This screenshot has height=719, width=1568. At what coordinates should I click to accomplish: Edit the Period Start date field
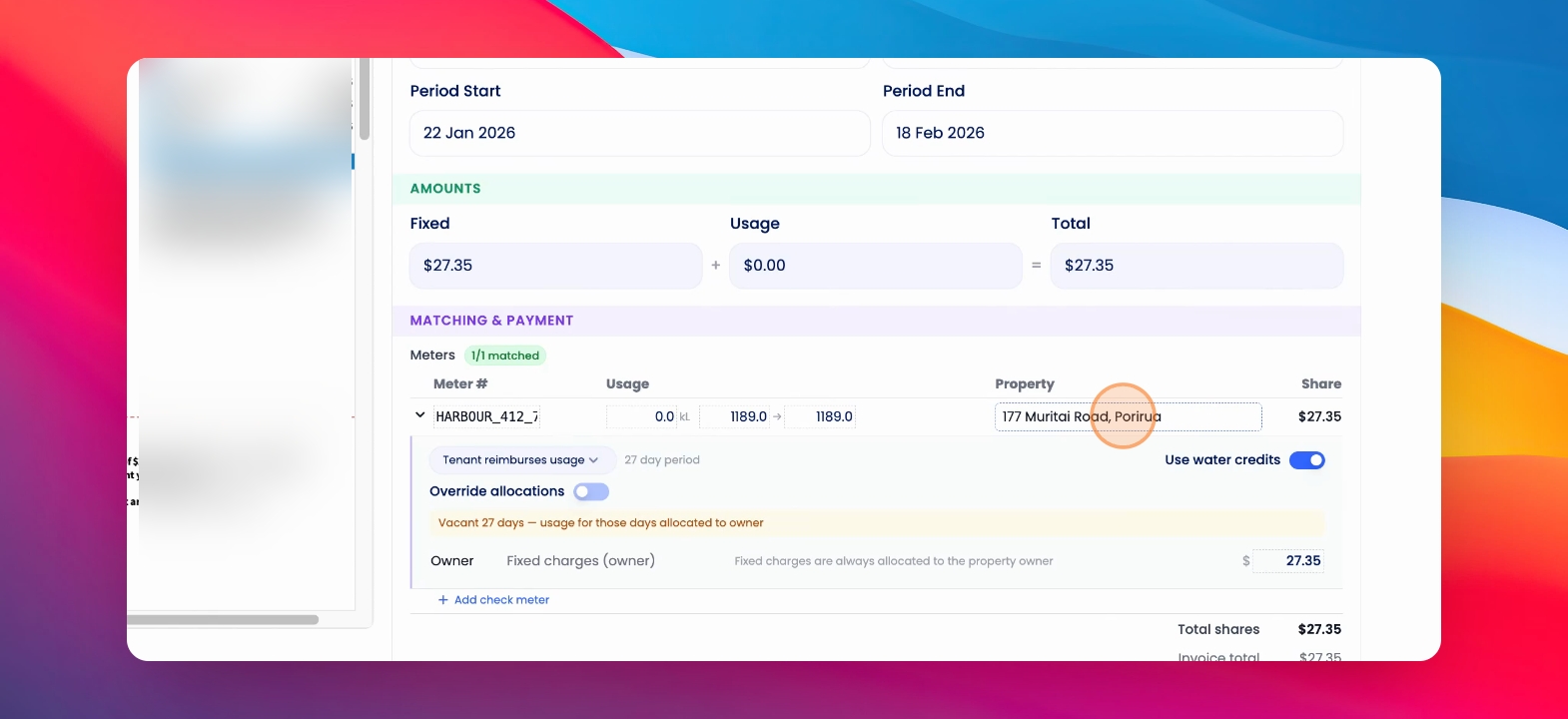pyautogui.click(x=640, y=133)
